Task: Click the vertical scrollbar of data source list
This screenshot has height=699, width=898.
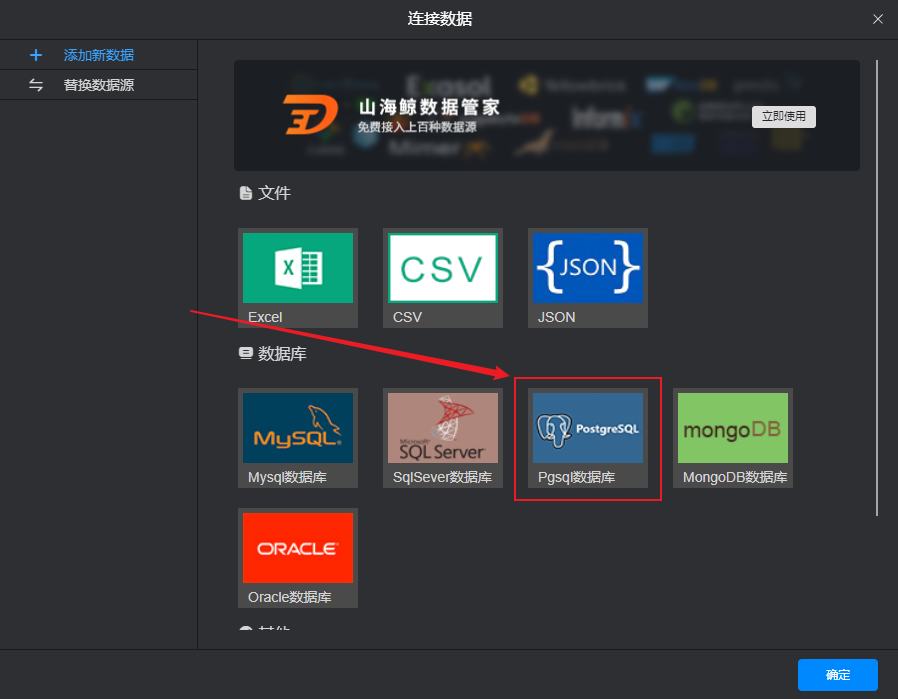Action: [x=876, y=287]
